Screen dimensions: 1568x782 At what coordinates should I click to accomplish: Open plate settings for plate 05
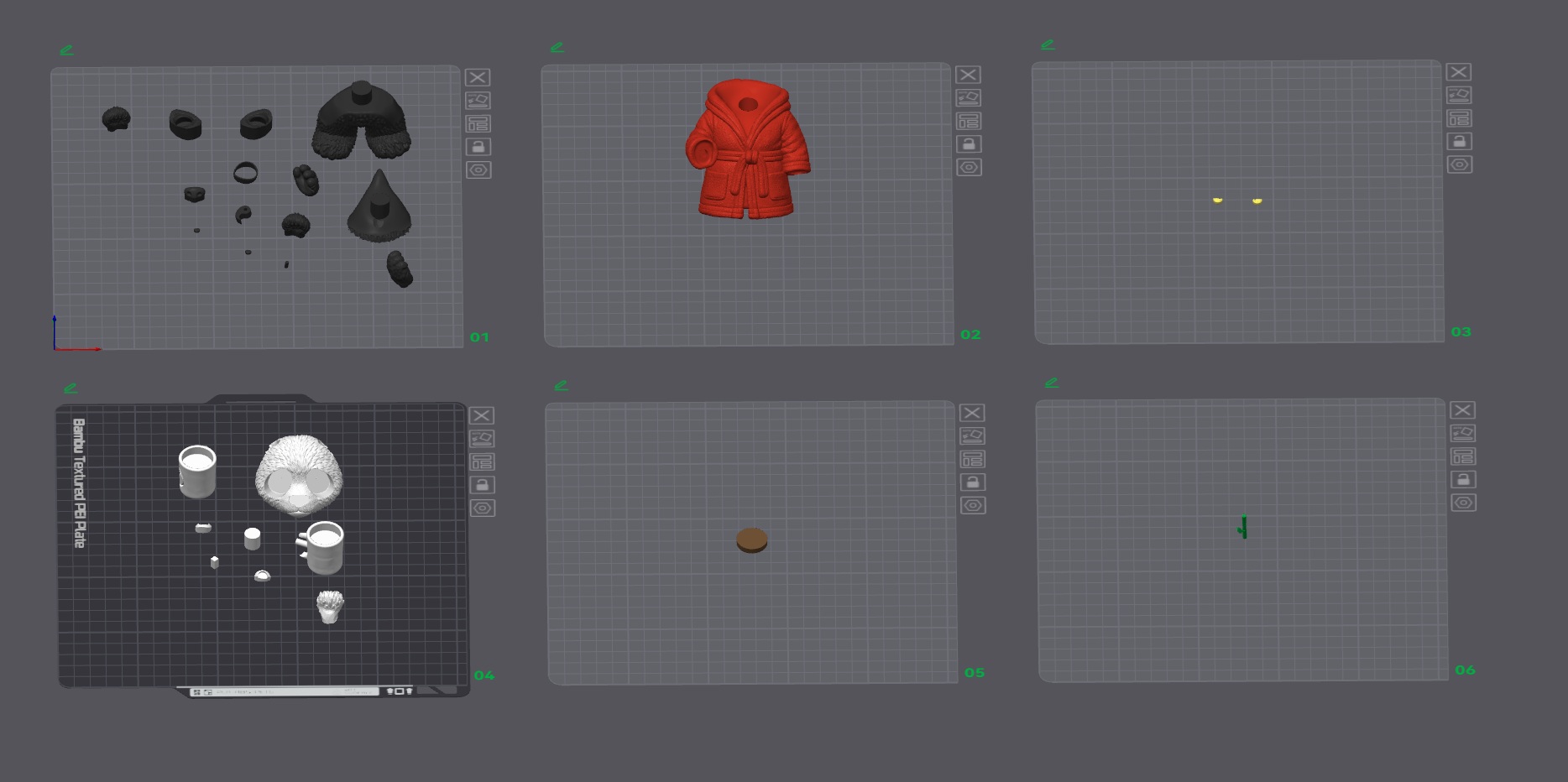coord(972,505)
